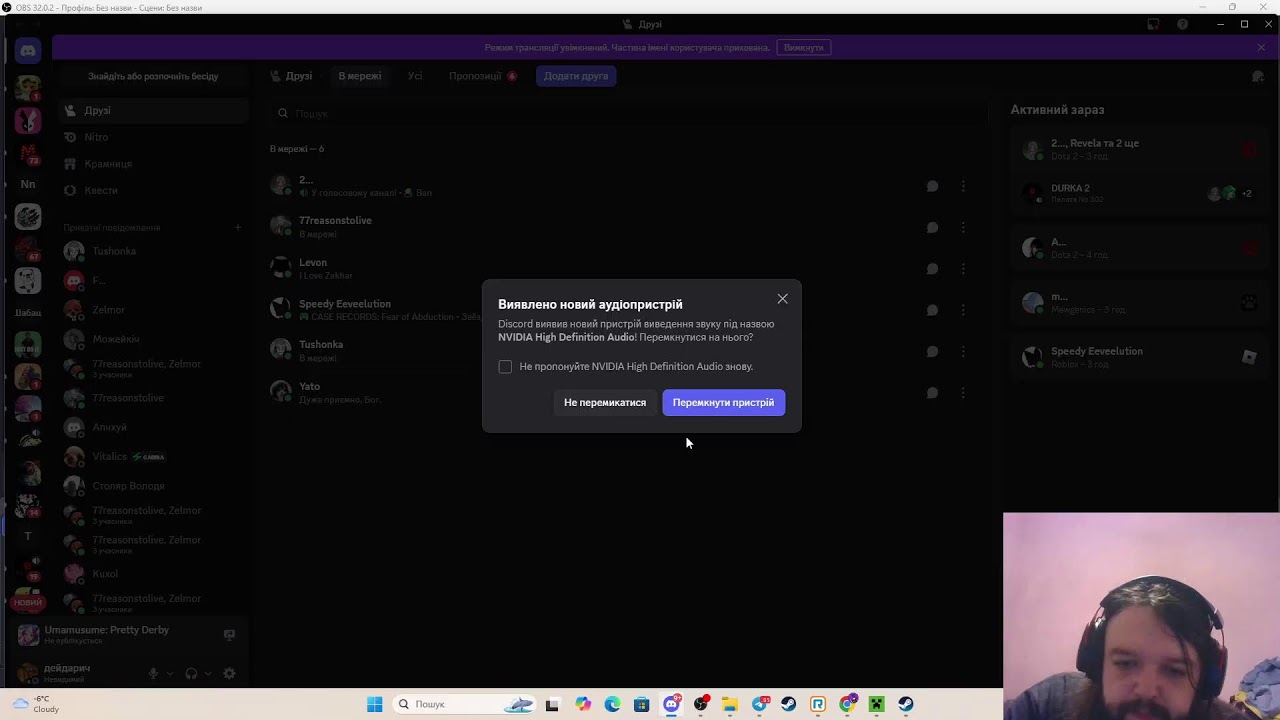Open 'Квести' in the sidebar
Screen dimensions: 1280x720
pos(152,190)
